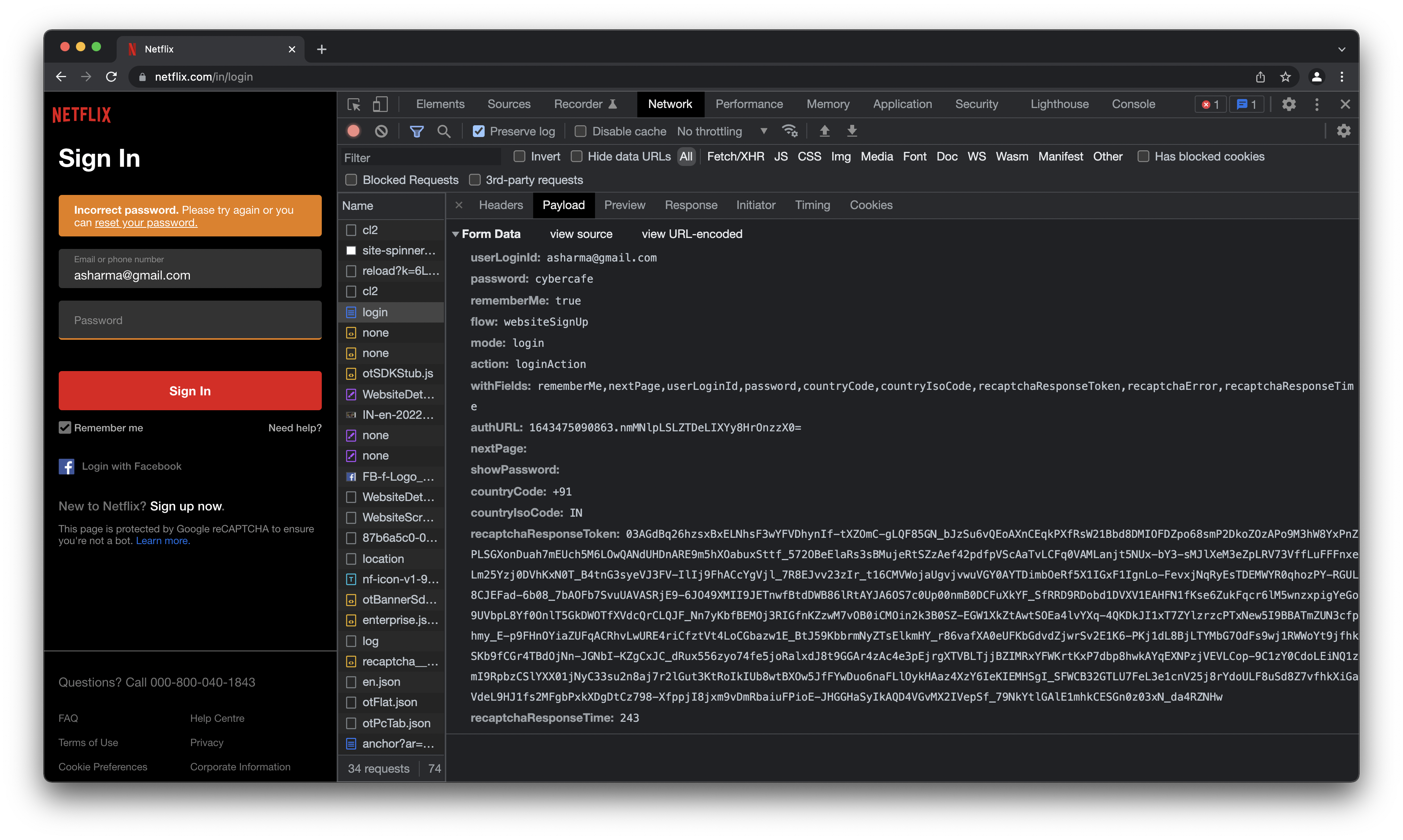This screenshot has height=840, width=1403.
Task: Click the browser share icon
Action: pyautogui.click(x=1261, y=76)
